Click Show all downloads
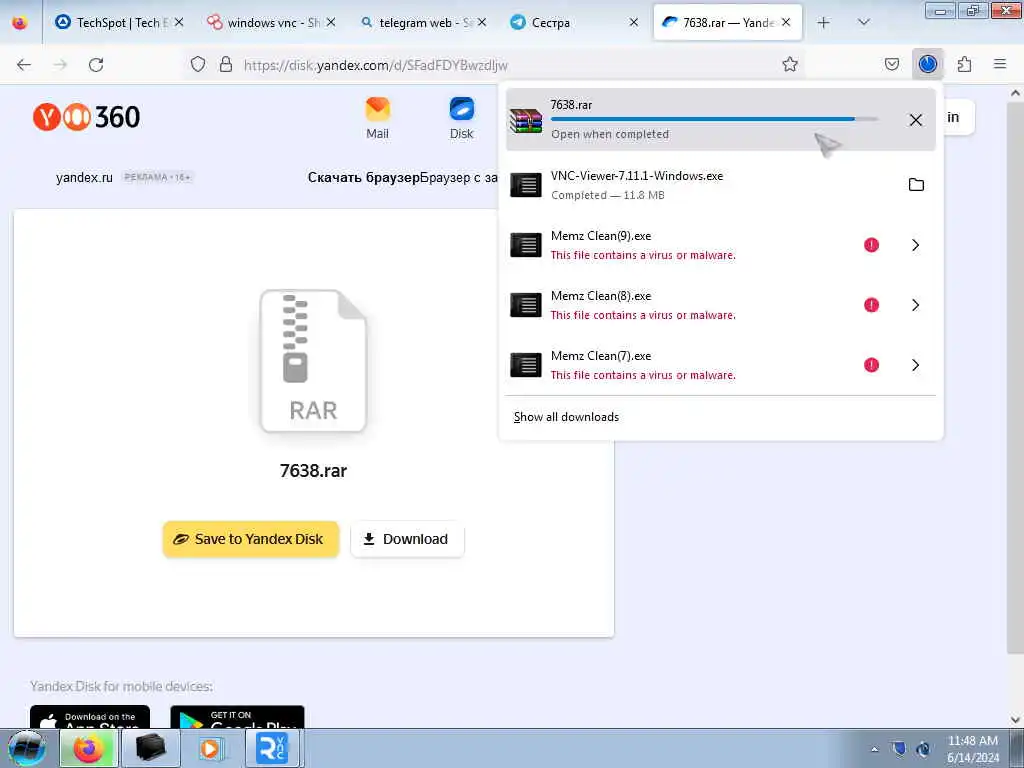1024x768 pixels. coord(566,417)
